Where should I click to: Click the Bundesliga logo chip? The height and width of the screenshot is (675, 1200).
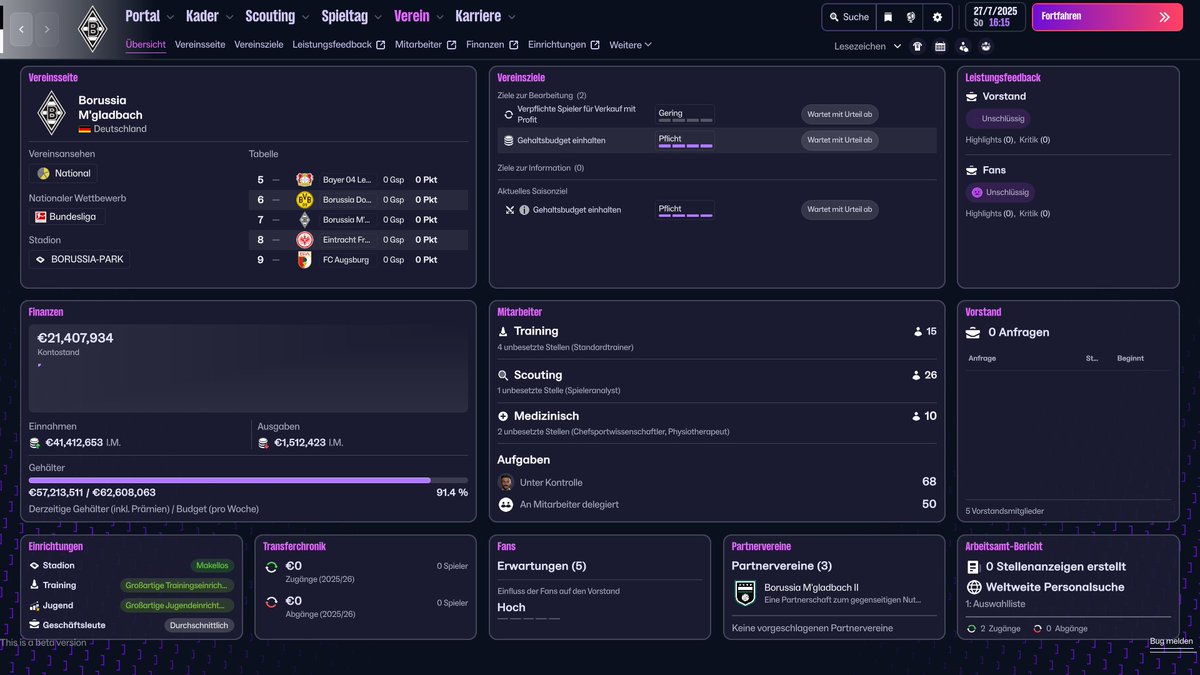[66, 216]
